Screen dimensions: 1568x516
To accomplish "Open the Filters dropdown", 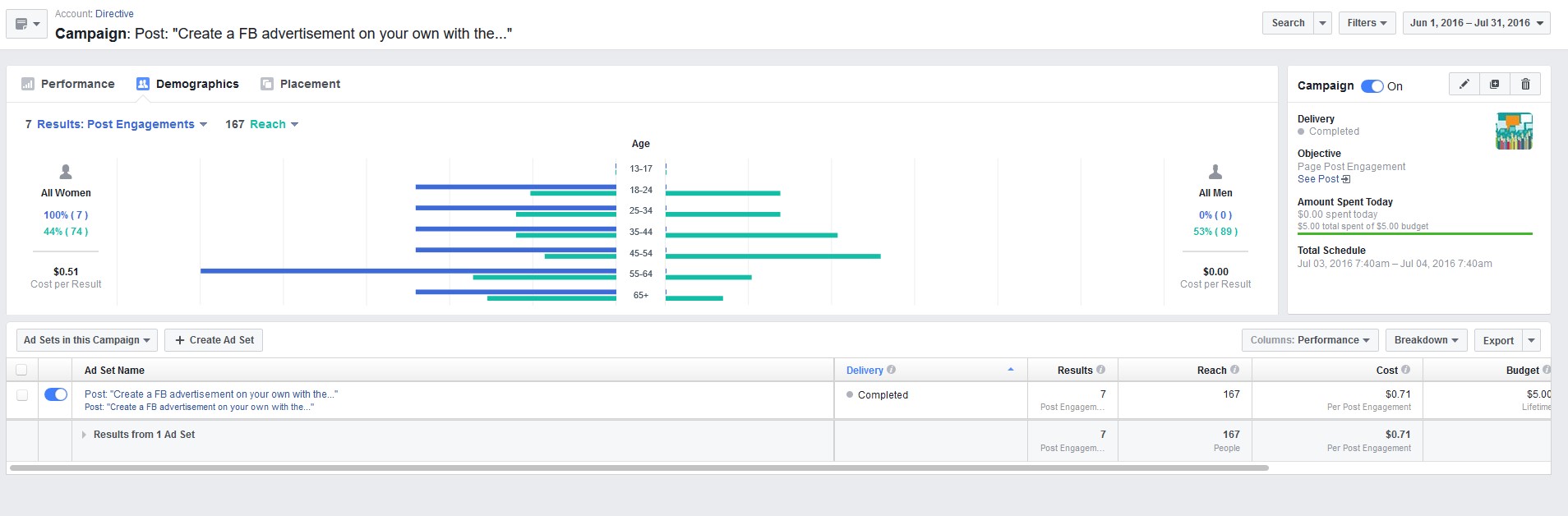I will click(1367, 23).
